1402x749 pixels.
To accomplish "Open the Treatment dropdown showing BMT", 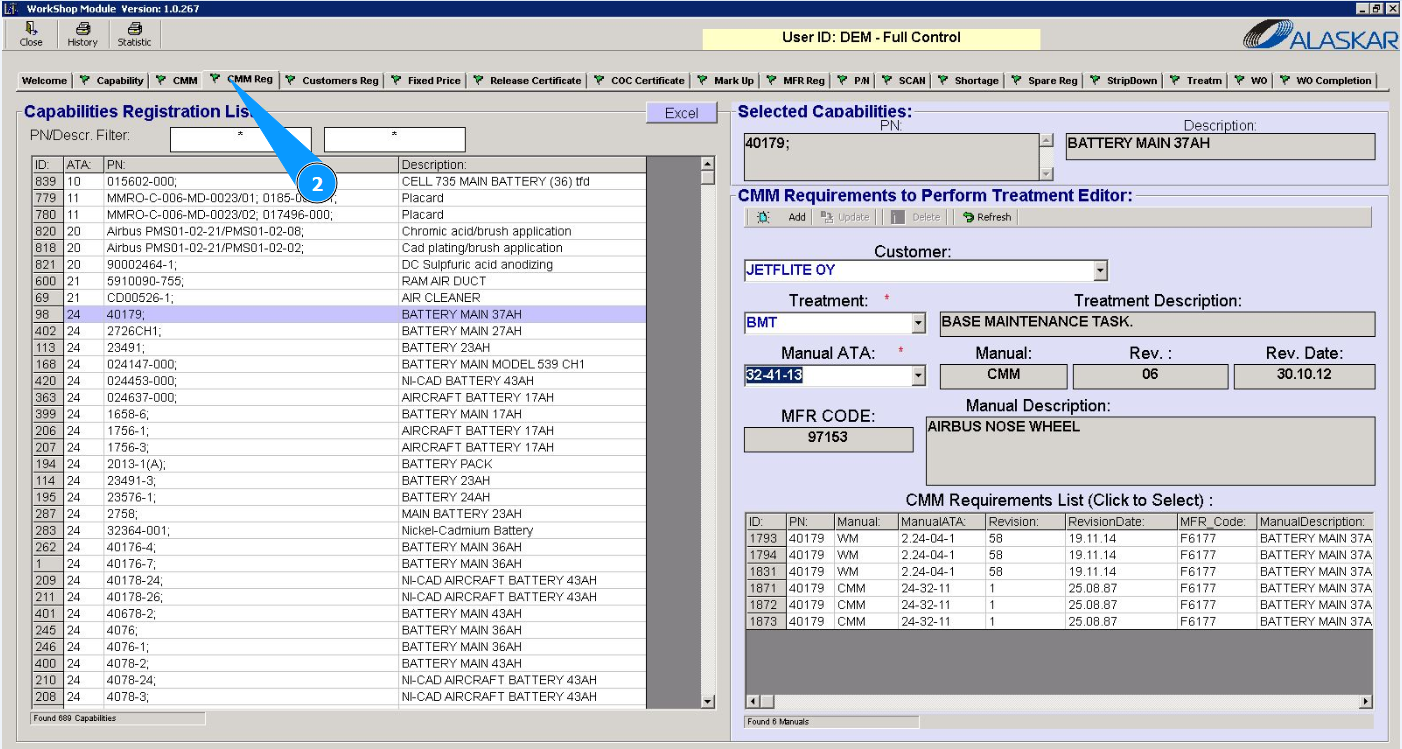I will point(918,324).
